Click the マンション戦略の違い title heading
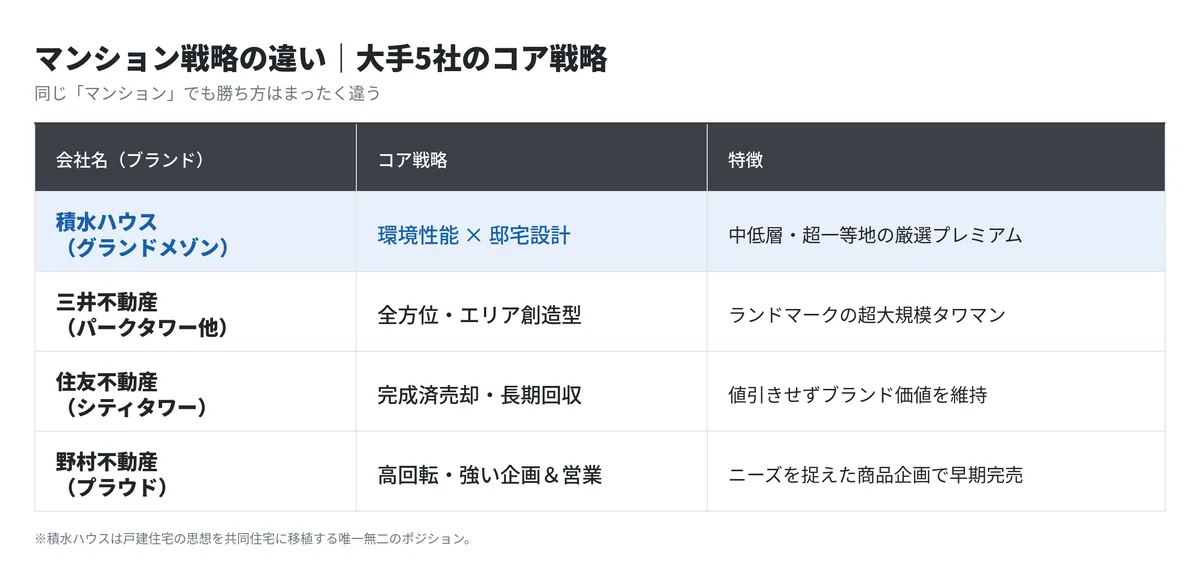The image size is (1200, 575). point(181,60)
